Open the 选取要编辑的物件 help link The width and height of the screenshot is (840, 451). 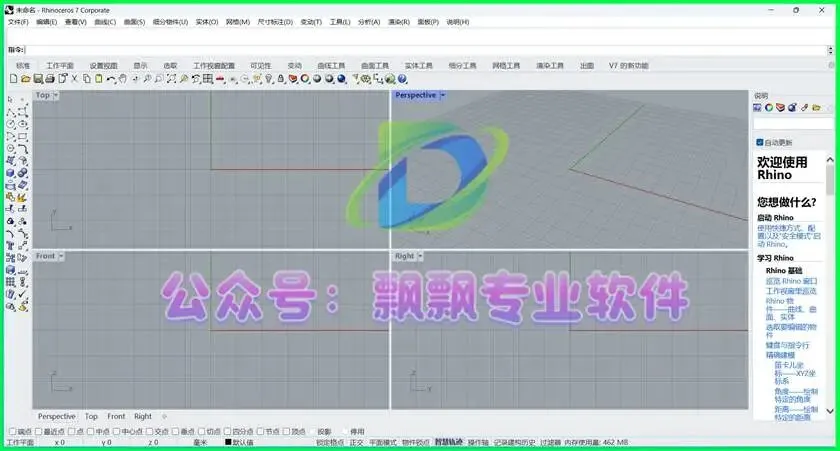[x=791, y=330]
